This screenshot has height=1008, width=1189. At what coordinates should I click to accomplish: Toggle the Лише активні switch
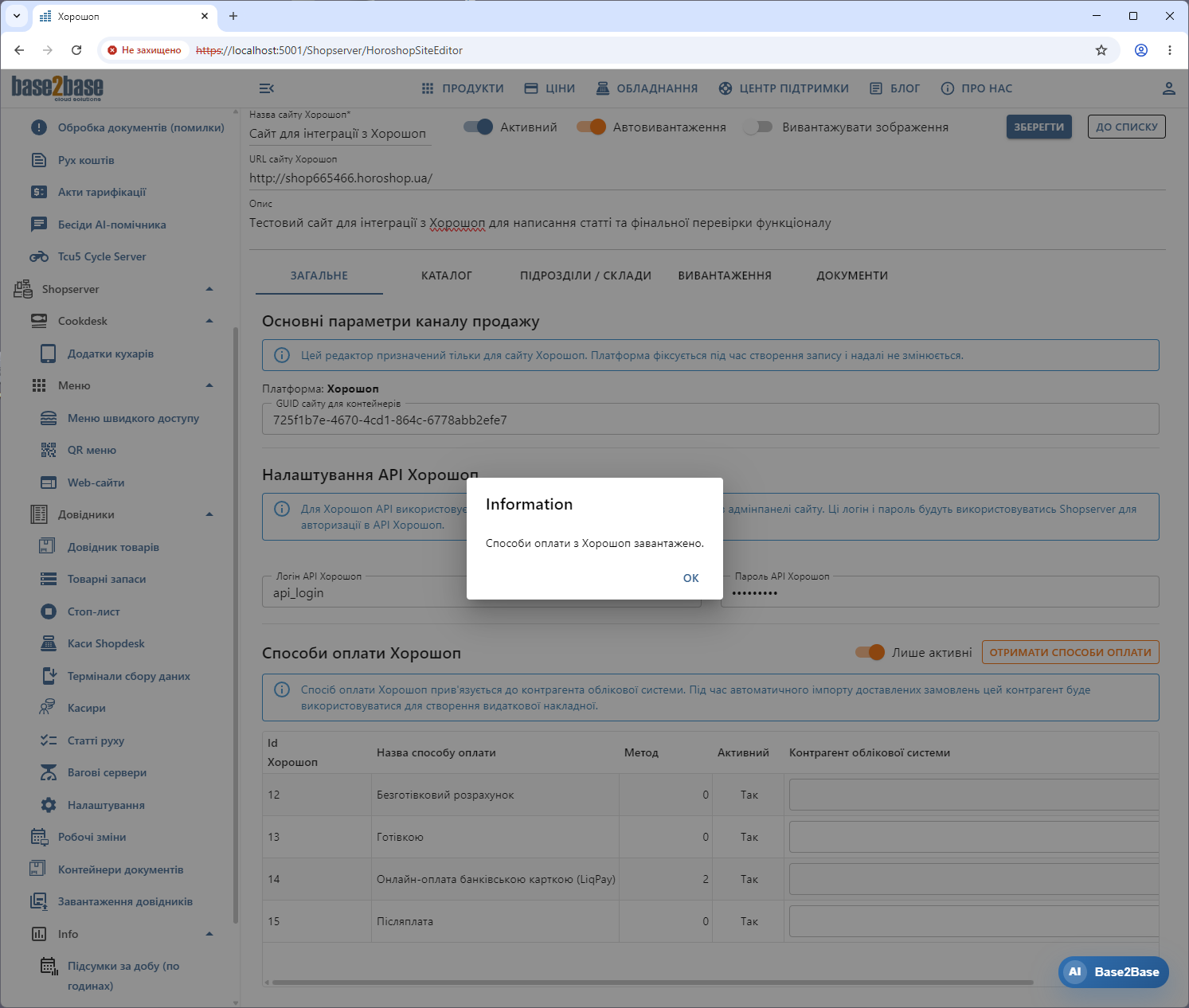click(x=870, y=652)
